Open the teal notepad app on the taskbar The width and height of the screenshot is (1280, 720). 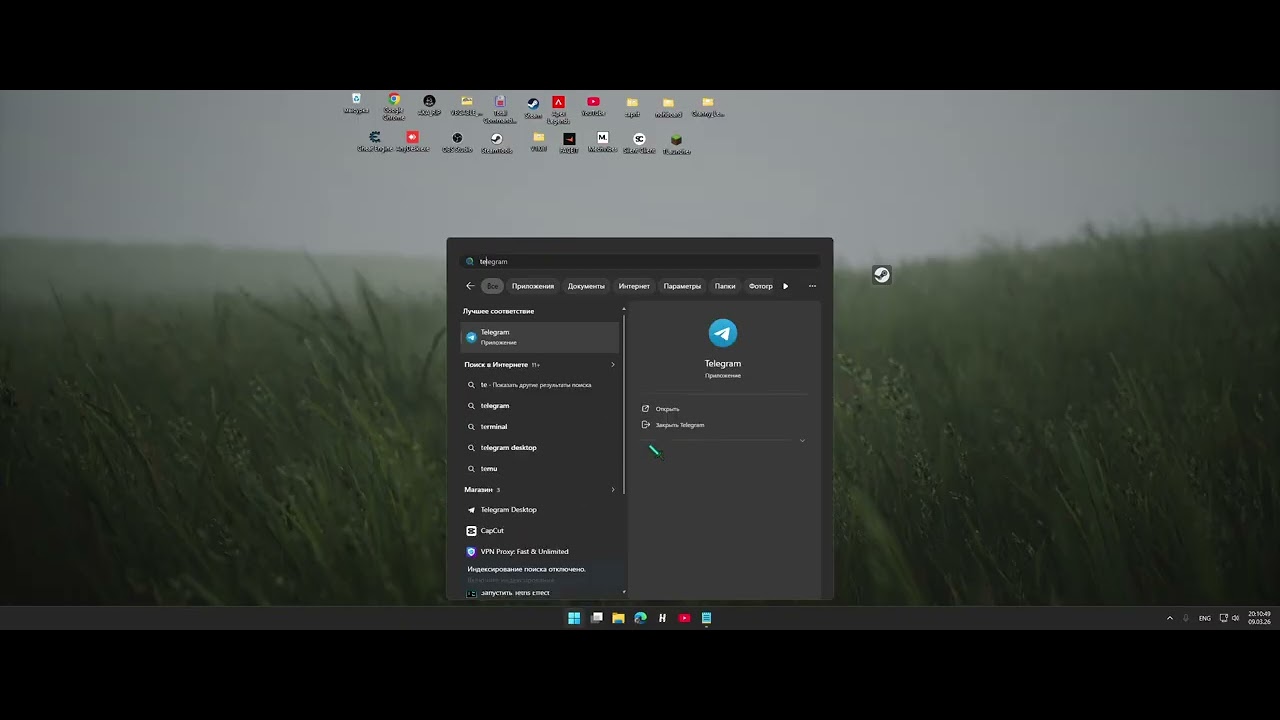coord(706,618)
